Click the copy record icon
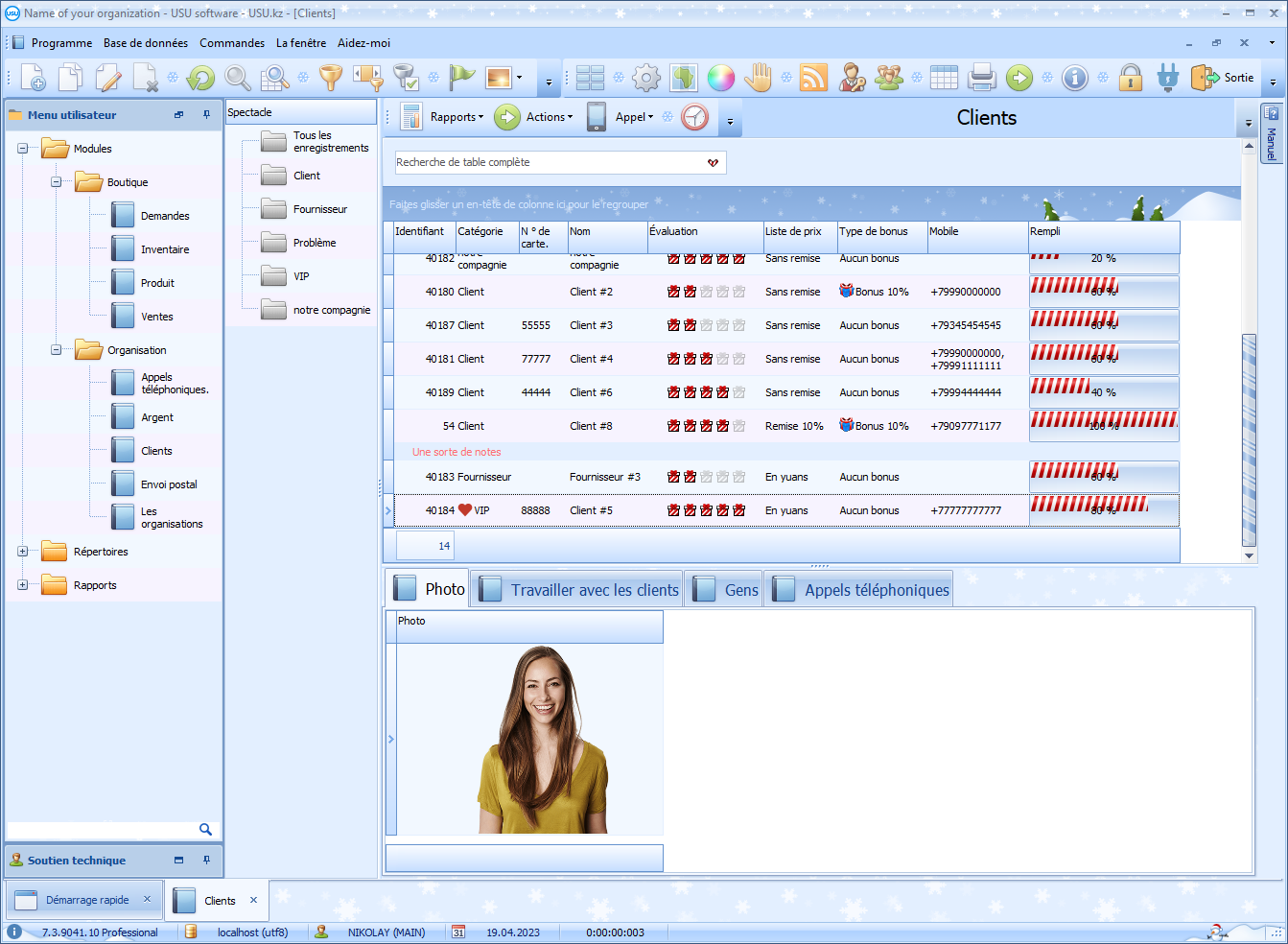Viewport: 1288px width, 944px height. 70,78
